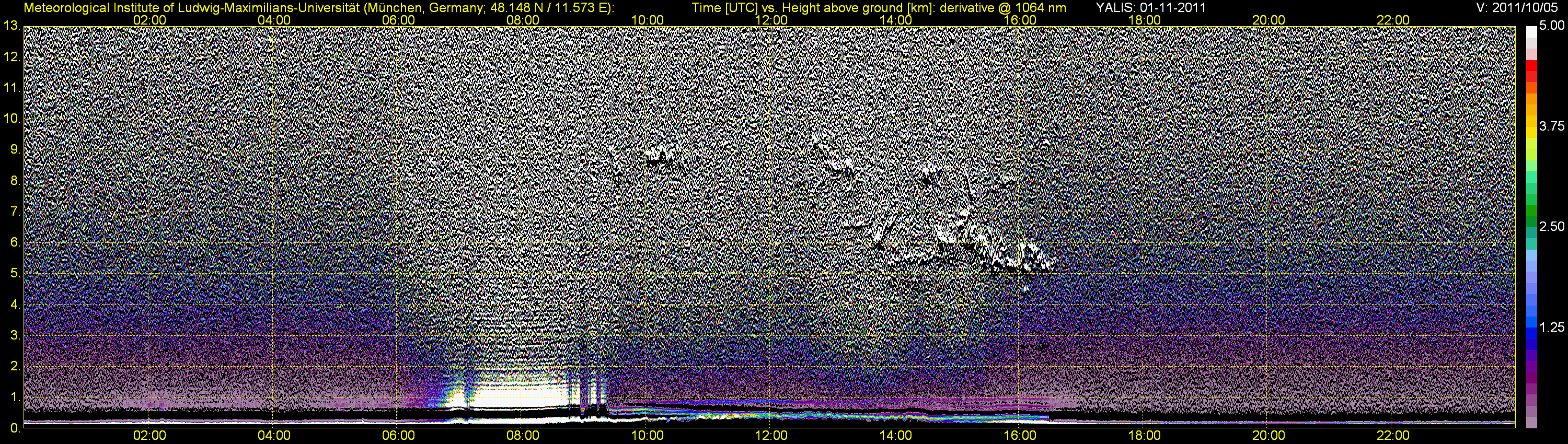Click the 22:00 label on the top time axis

(x=1393, y=20)
